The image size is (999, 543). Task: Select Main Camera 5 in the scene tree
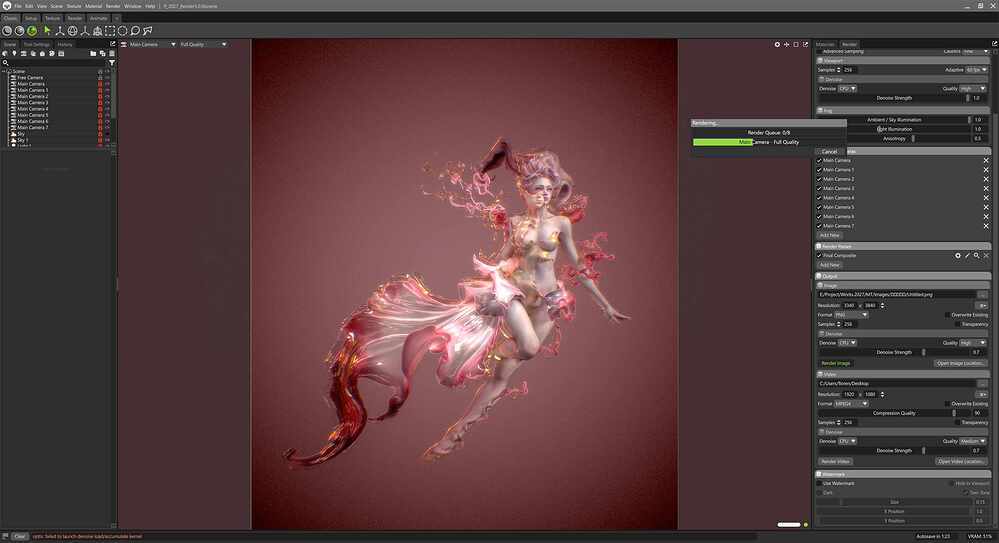pos(32,115)
